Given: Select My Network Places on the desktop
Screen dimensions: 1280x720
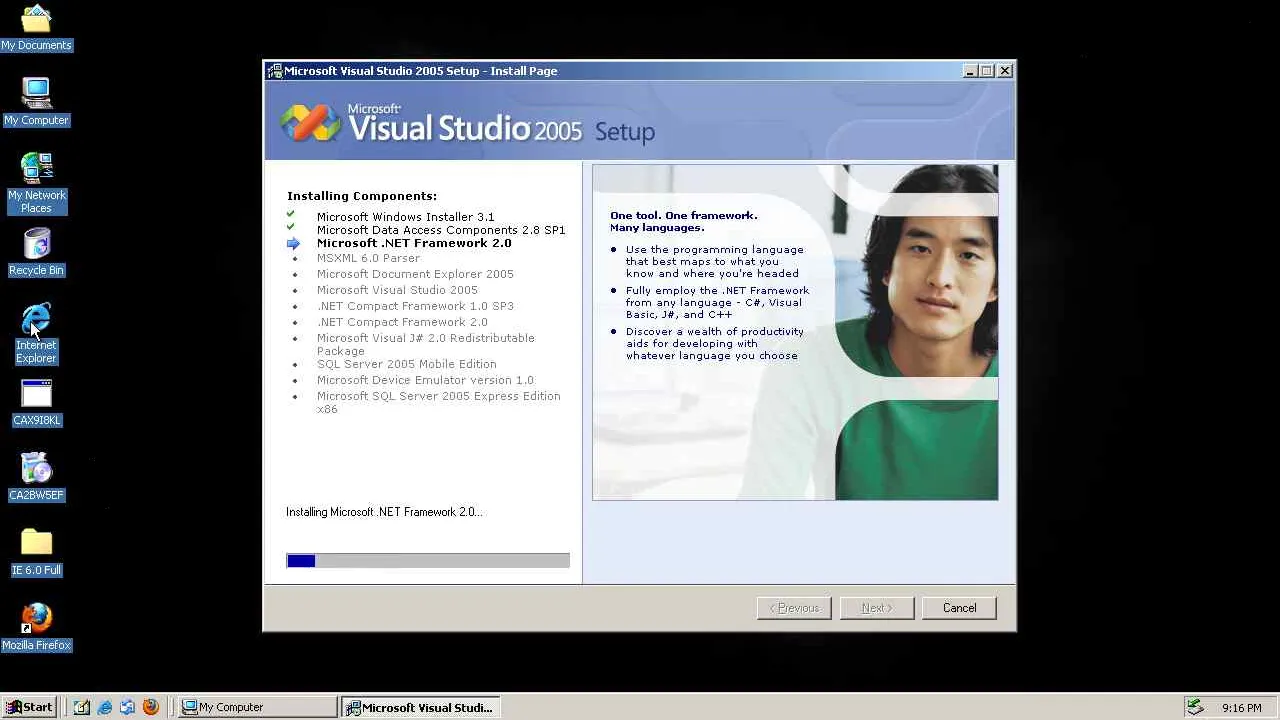Looking at the screenshot, I should [x=36, y=183].
